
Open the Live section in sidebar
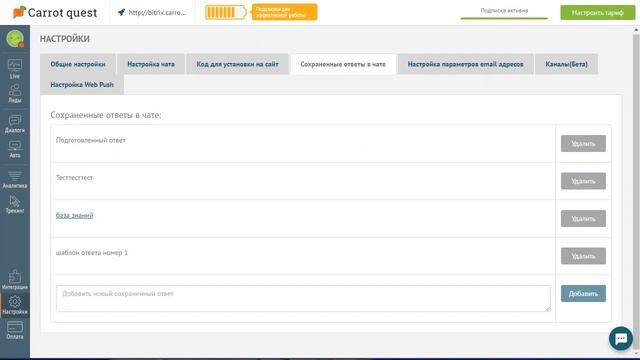point(15,69)
